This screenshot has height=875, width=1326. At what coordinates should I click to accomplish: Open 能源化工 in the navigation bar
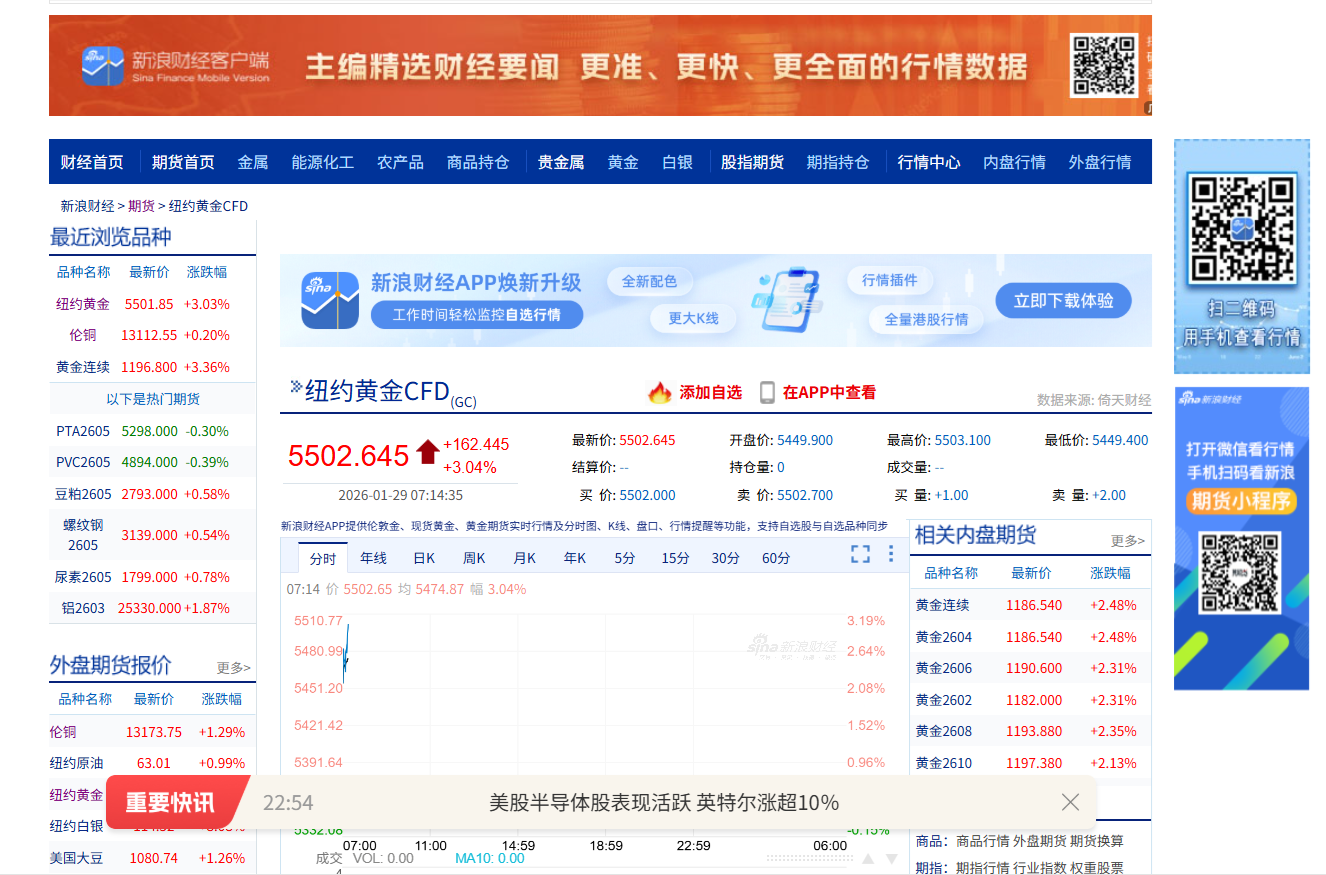(x=323, y=162)
